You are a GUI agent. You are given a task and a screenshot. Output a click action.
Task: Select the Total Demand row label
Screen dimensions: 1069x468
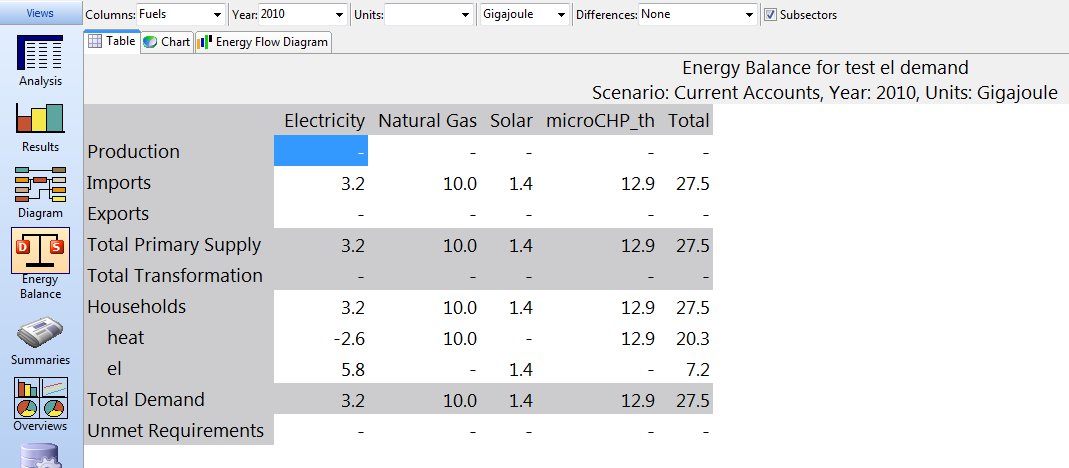coord(179,399)
